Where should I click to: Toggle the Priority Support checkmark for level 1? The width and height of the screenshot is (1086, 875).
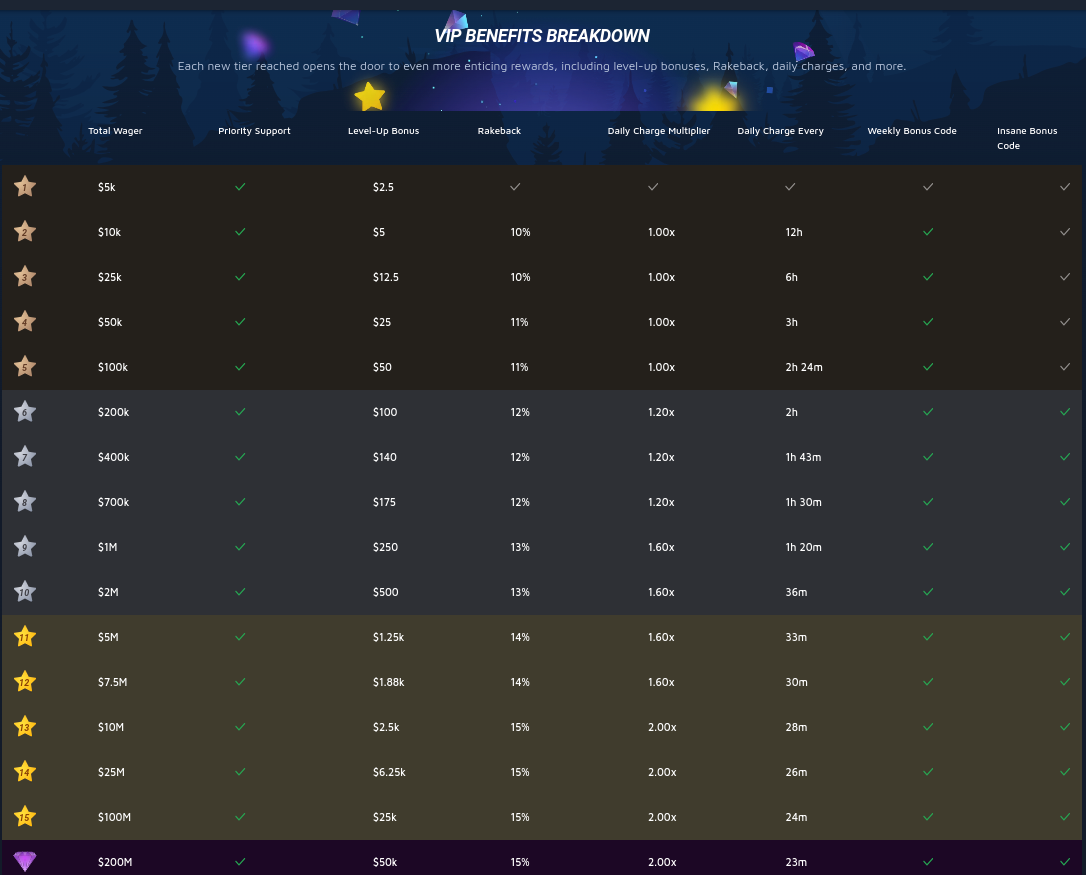(x=240, y=186)
